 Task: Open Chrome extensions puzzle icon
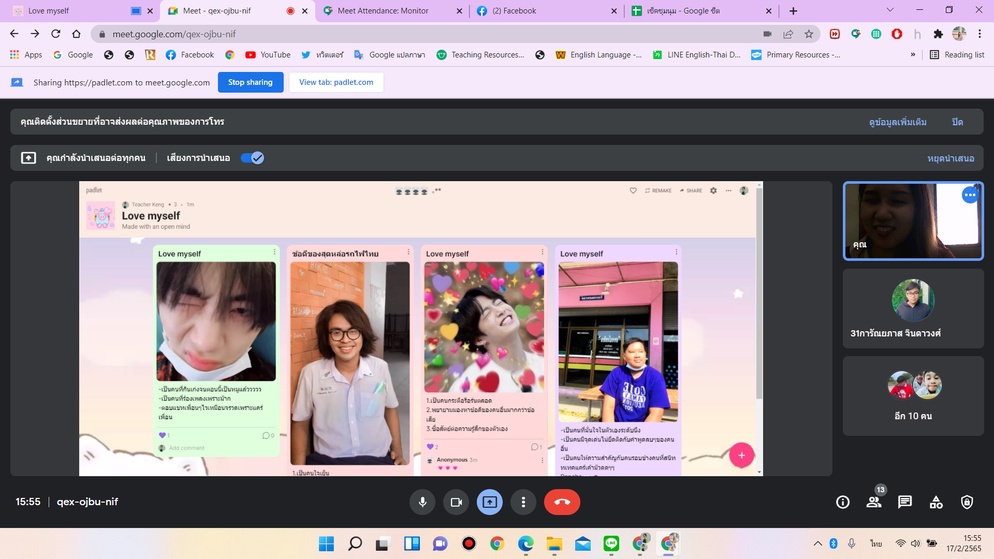(x=938, y=34)
